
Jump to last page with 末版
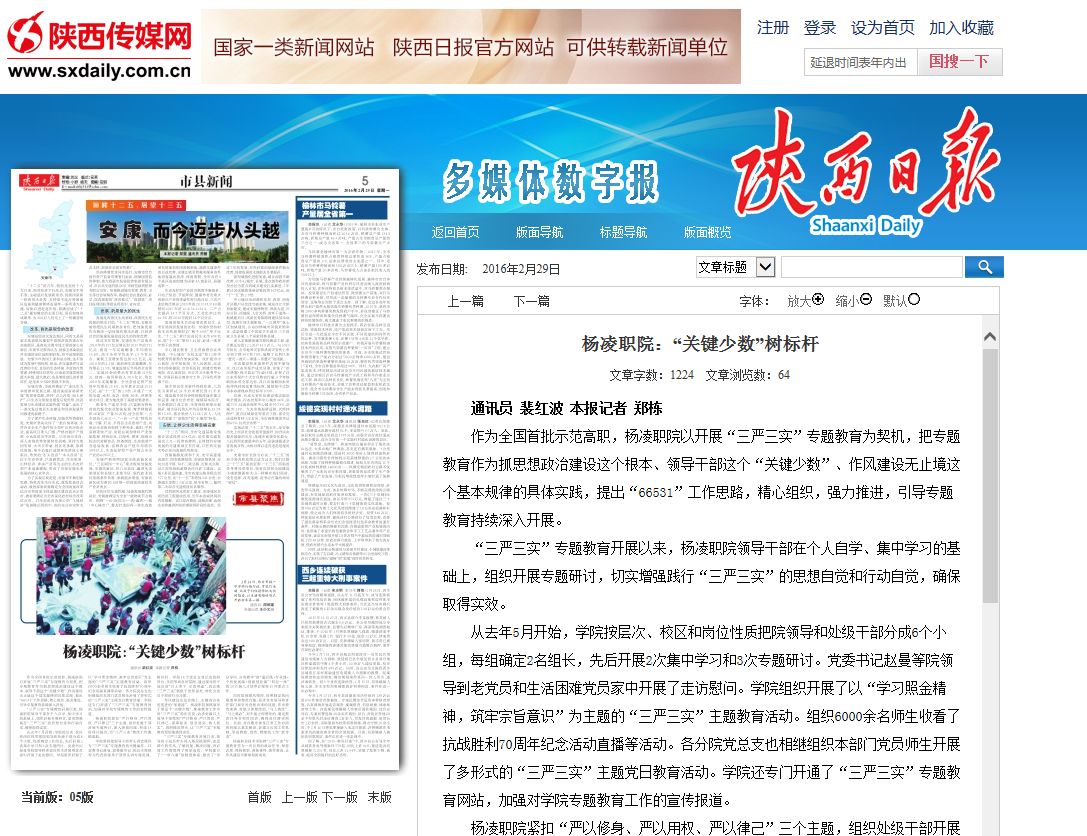[379, 797]
